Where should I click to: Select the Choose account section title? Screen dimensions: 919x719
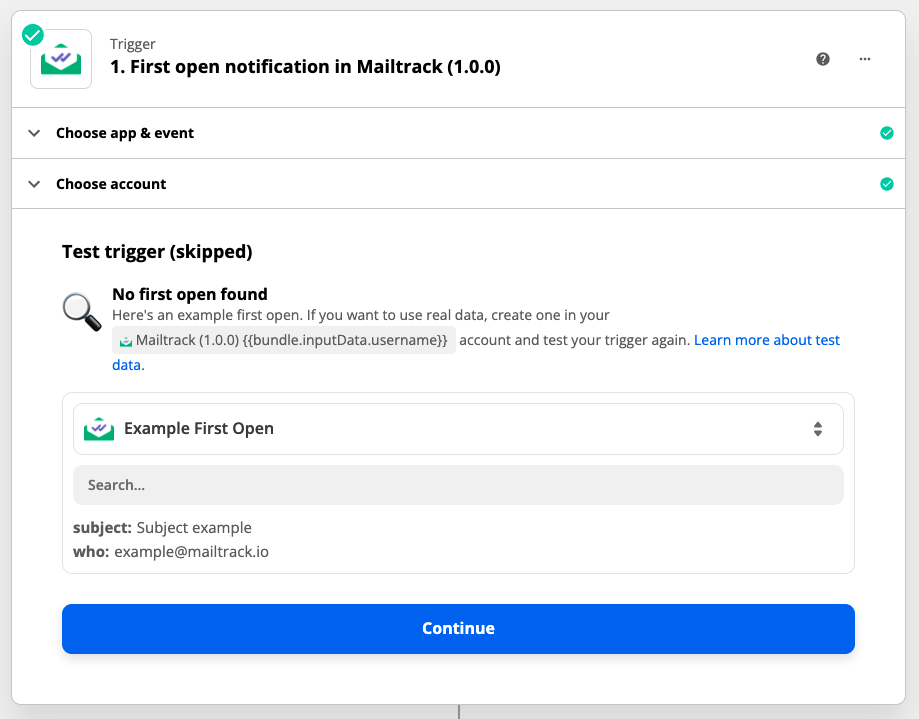pos(111,184)
